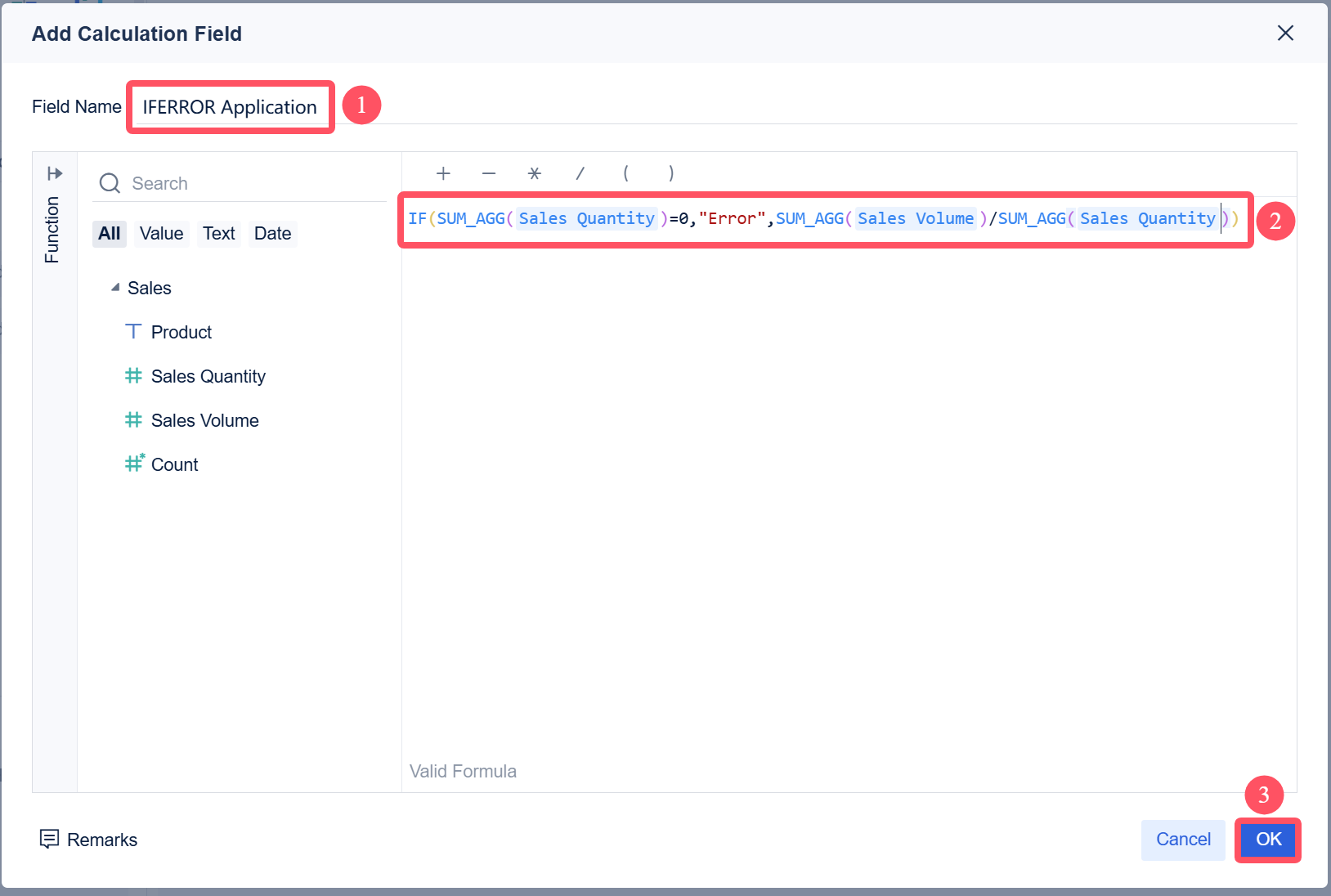Image resolution: width=1331 pixels, height=896 pixels.
Task: Open the Remarks section
Action: [x=88, y=840]
